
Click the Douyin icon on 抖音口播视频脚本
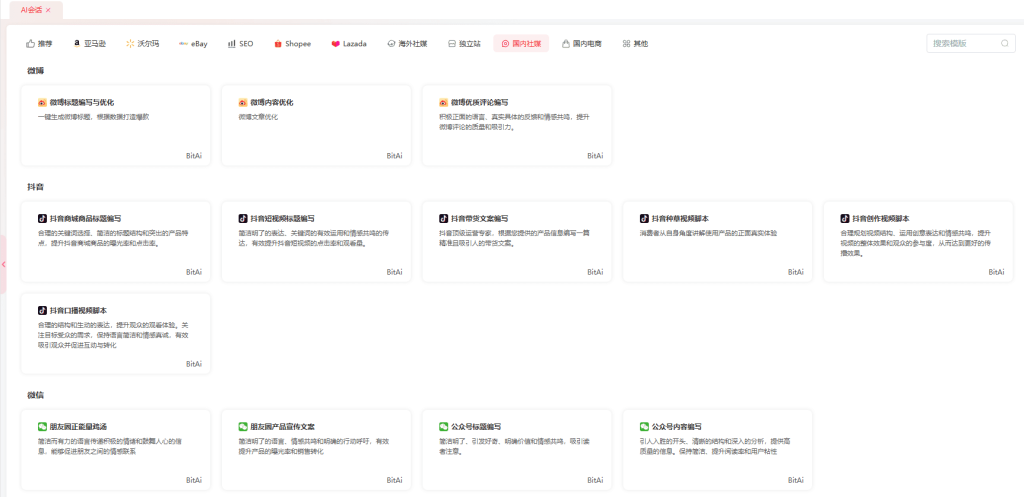(x=42, y=310)
